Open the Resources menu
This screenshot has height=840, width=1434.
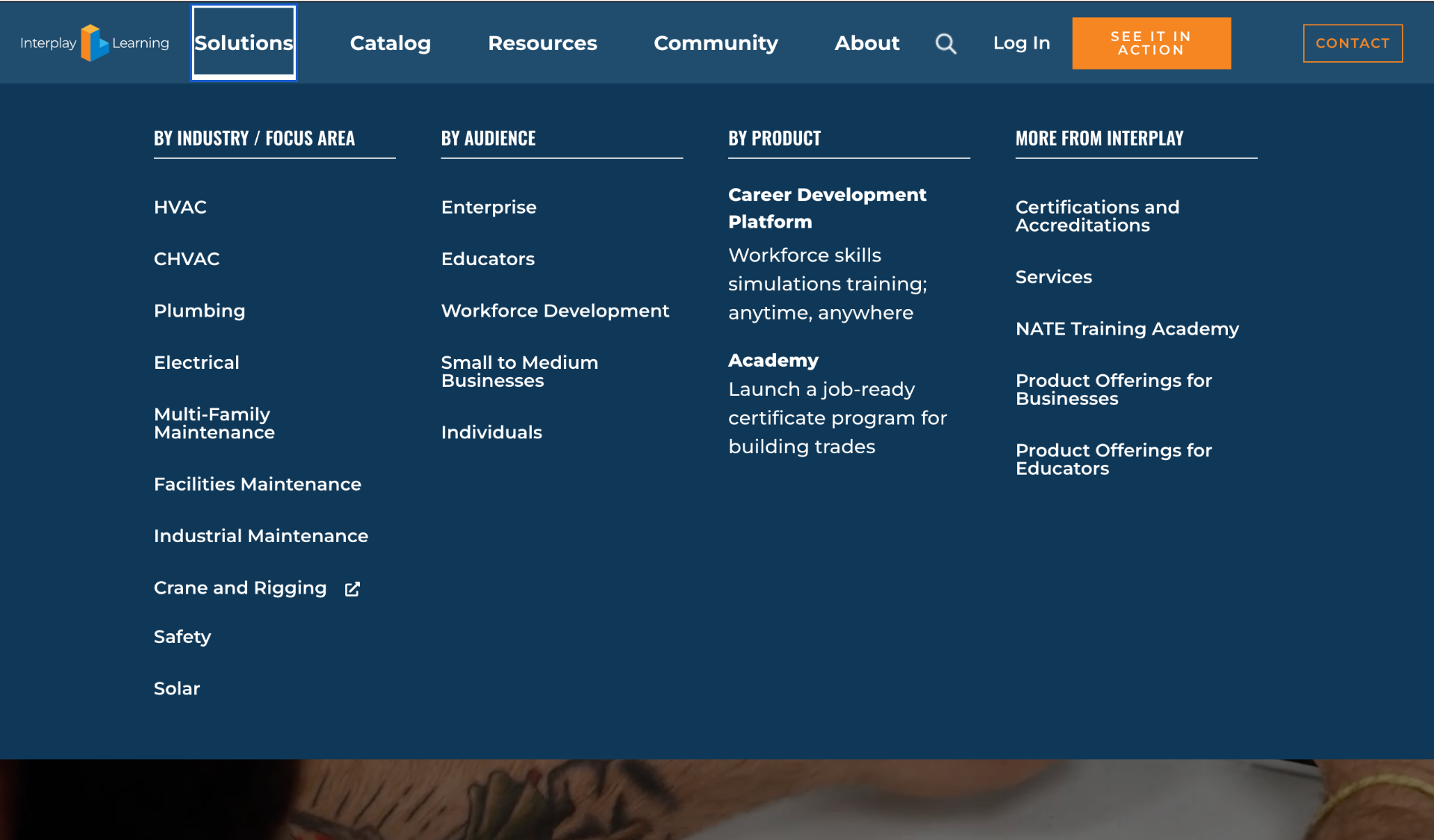point(542,43)
